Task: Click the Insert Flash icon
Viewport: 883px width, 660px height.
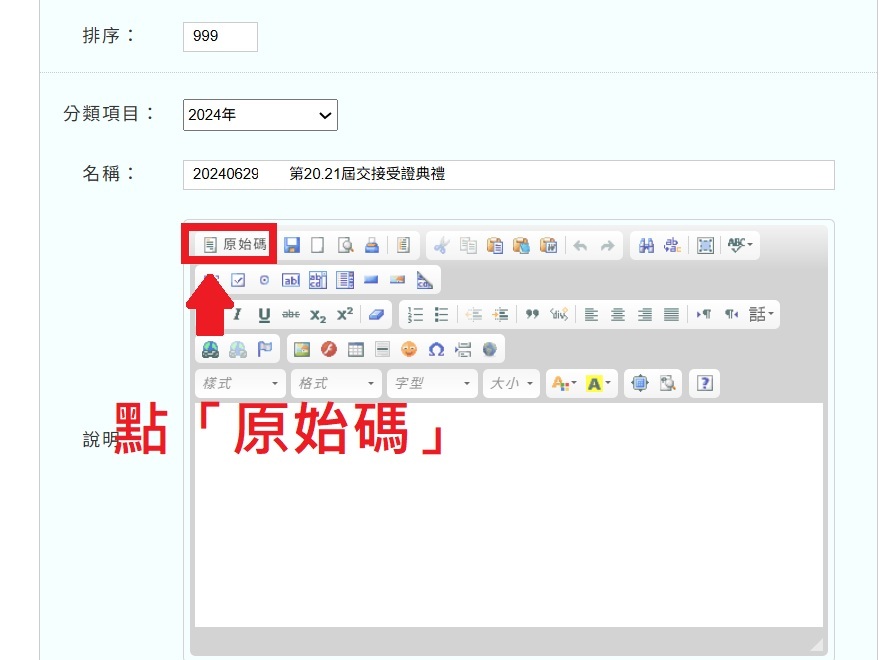Action: point(329,350)
